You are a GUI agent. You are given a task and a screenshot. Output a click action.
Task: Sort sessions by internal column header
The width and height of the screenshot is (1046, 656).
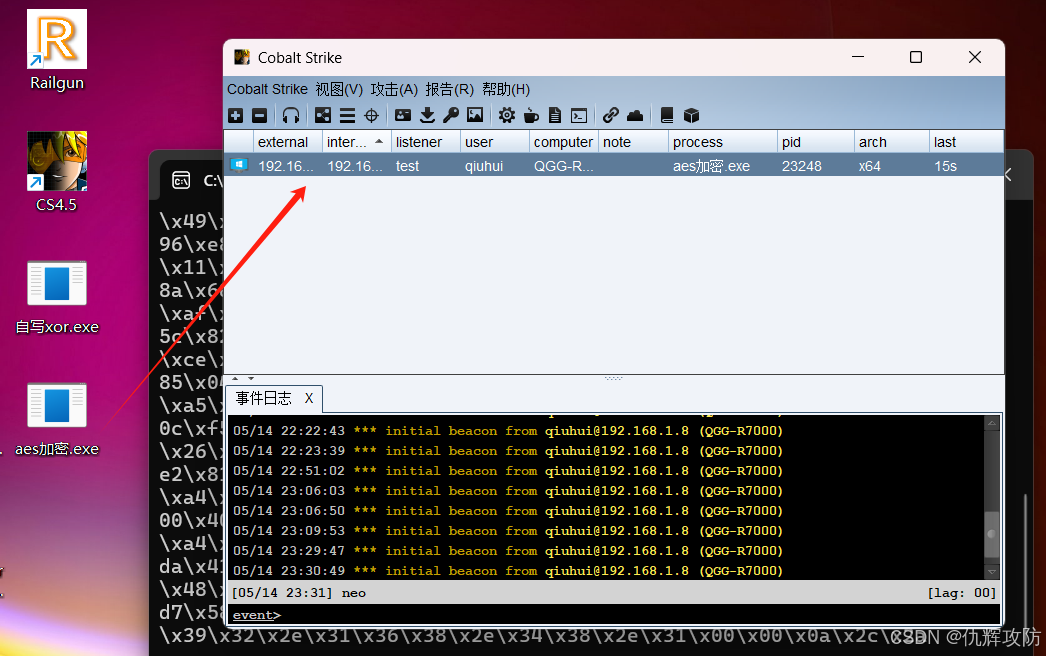tap(356, 142)
